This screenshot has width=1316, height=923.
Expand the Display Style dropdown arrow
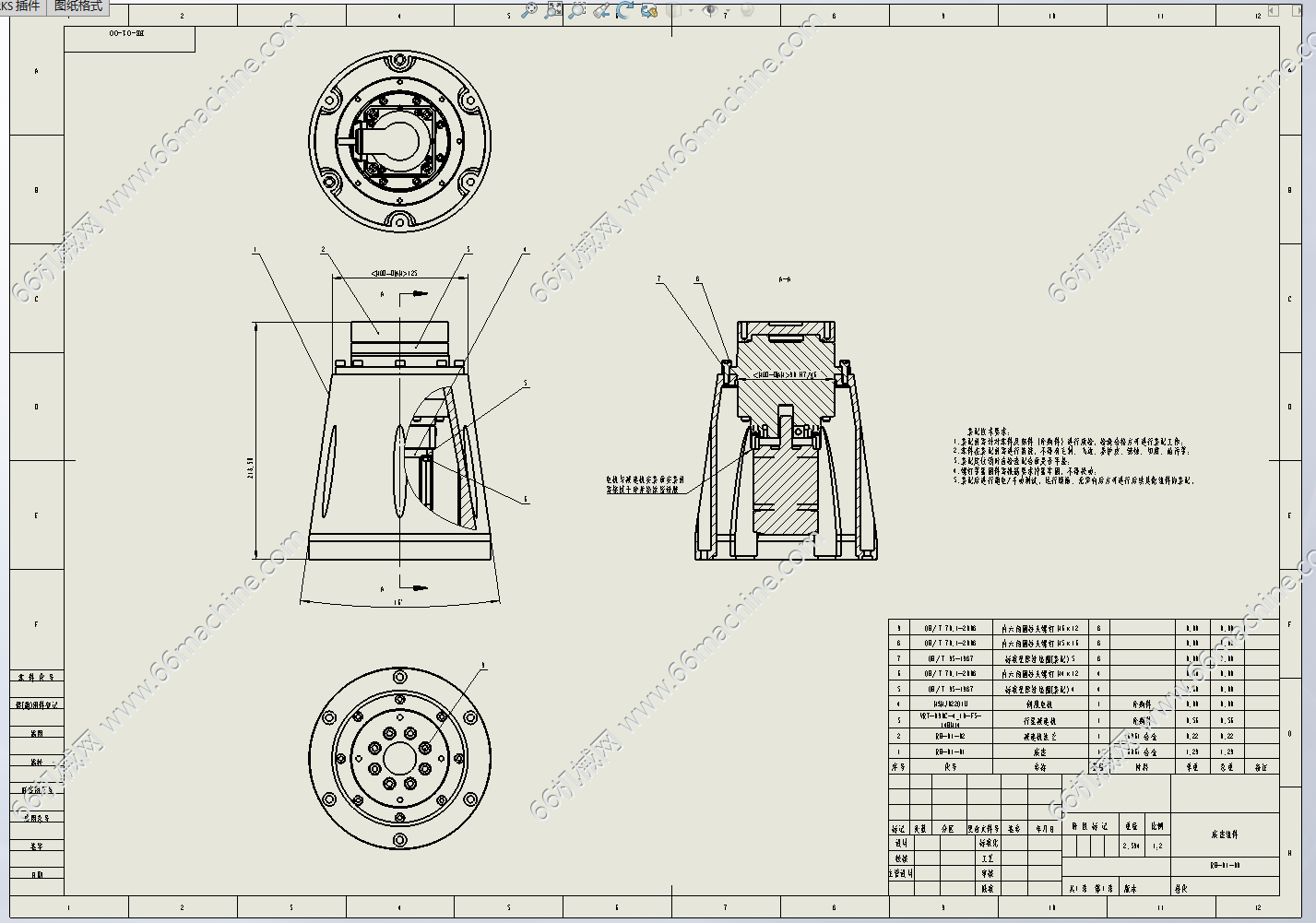pyautogui.click(x=690, y=11)
